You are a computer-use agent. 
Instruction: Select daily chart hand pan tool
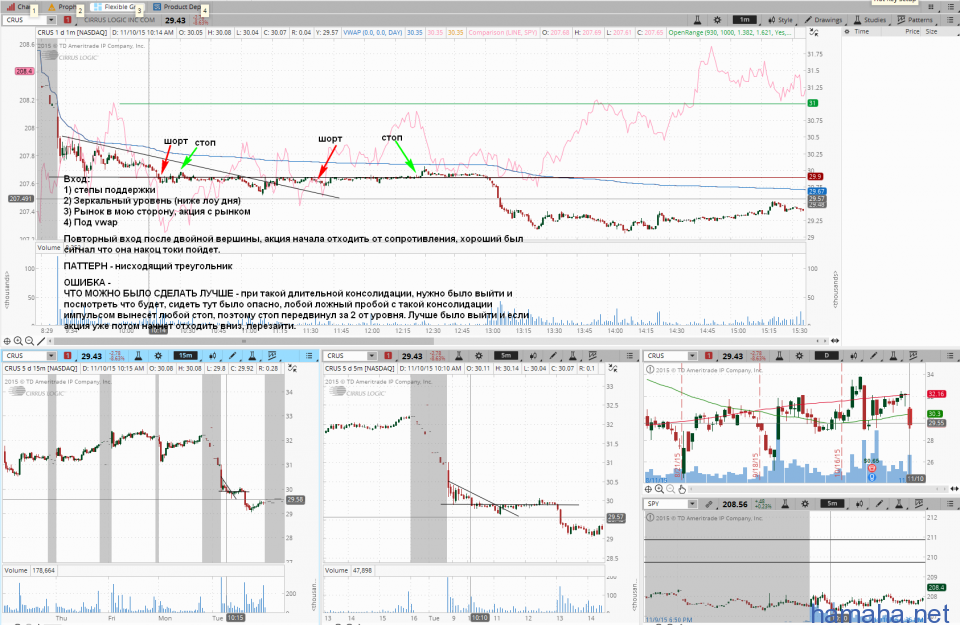point(681,489)
